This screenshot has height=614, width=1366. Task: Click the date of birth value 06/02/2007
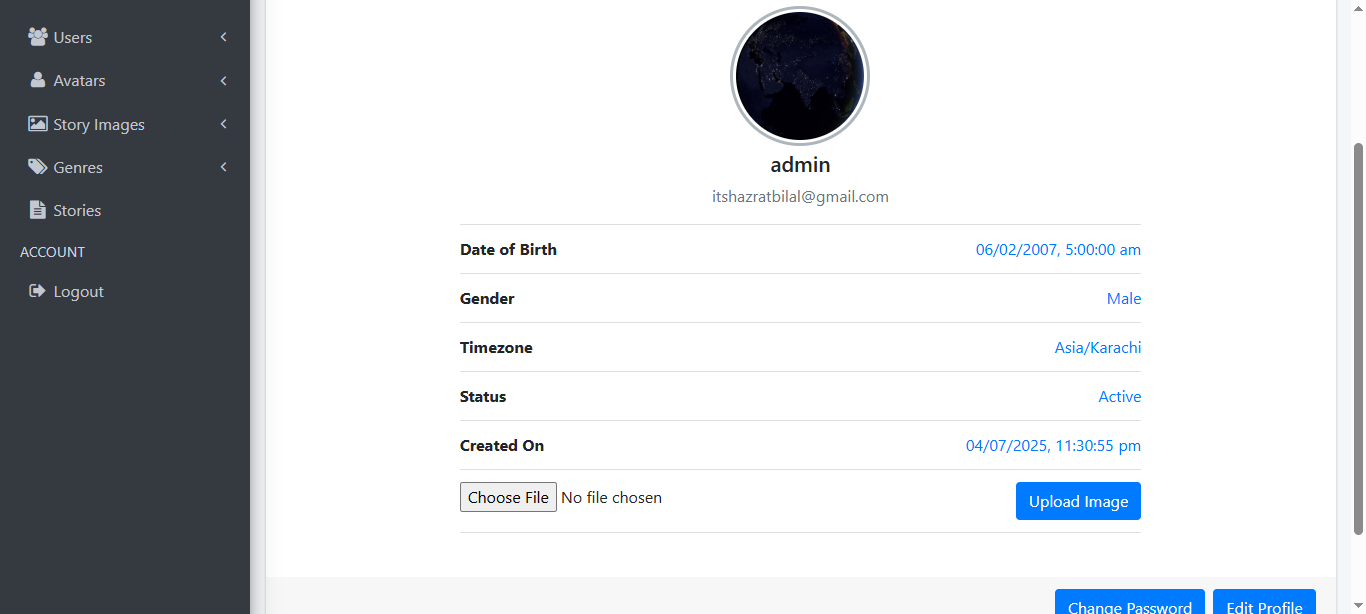(x=1058, y=249)
